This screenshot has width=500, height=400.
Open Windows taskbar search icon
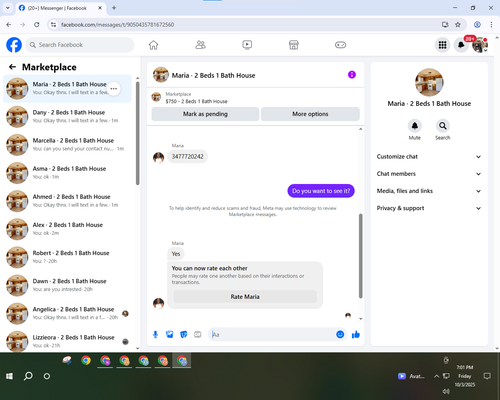tap(28, 376)
